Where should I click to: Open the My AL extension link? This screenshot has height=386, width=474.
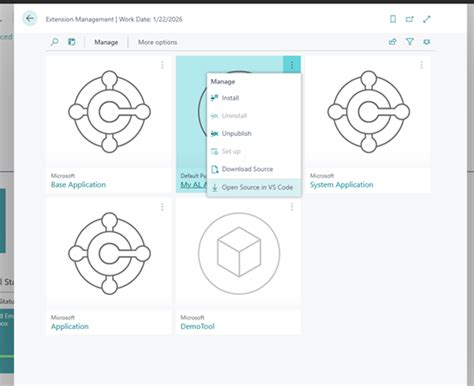[194, 185]
